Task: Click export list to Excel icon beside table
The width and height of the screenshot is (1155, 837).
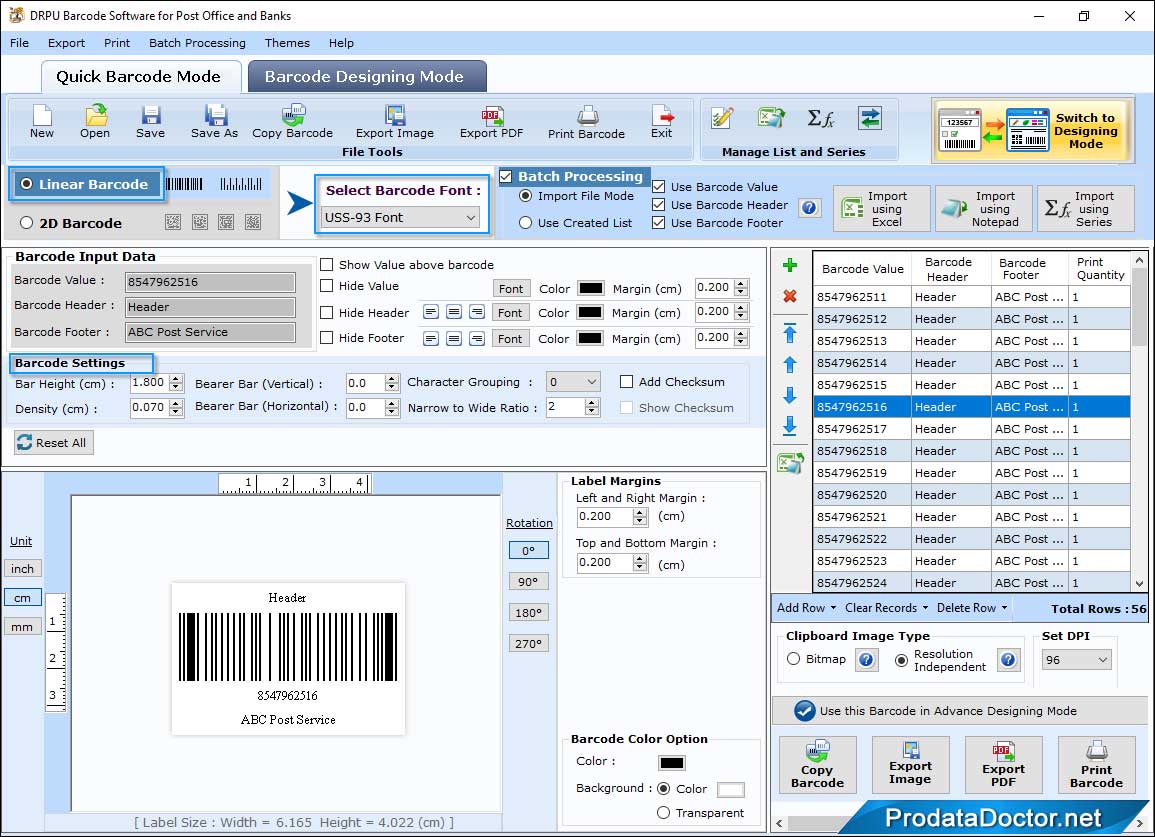Action: (790, 463)
